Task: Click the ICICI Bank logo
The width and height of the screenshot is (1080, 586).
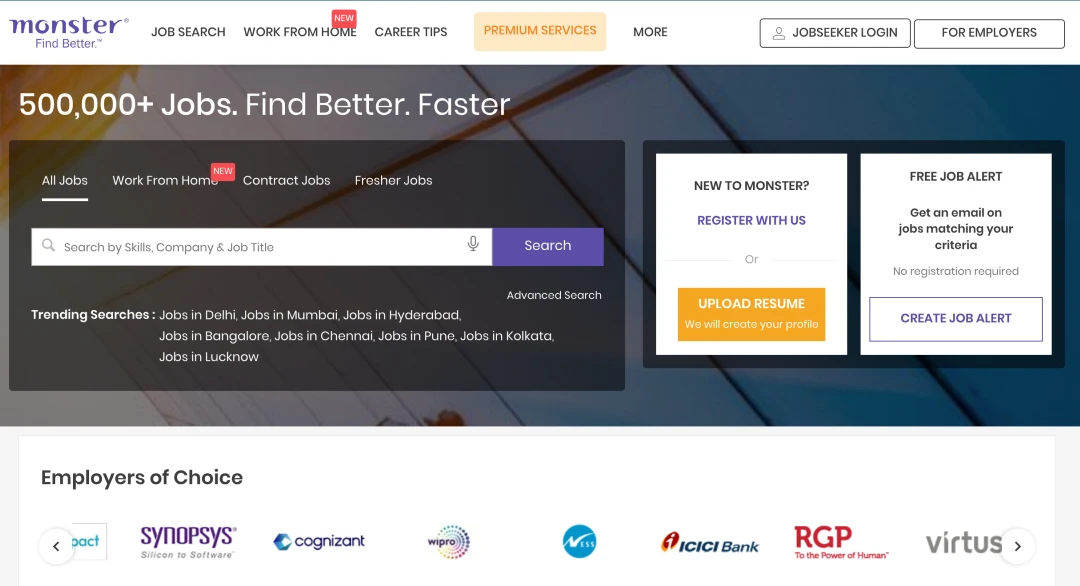Action: click(710, 542)
